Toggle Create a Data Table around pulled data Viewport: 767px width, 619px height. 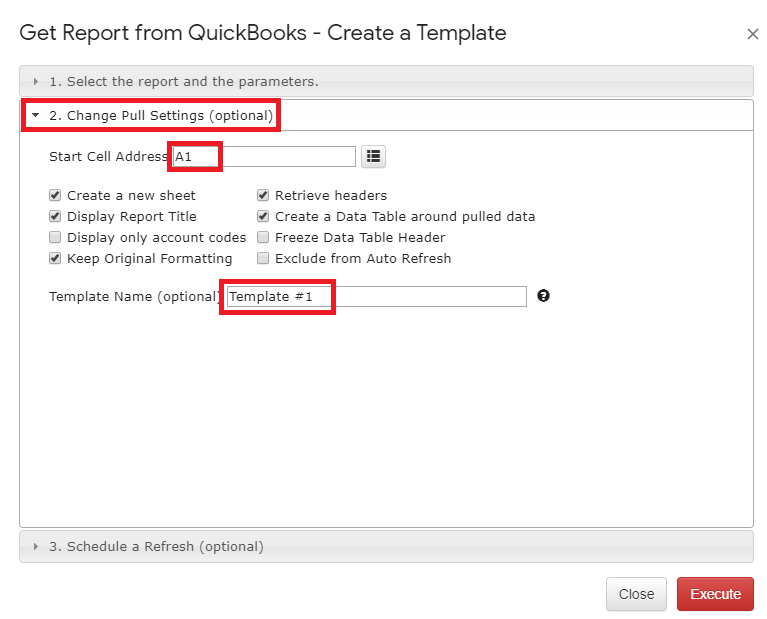263,216
